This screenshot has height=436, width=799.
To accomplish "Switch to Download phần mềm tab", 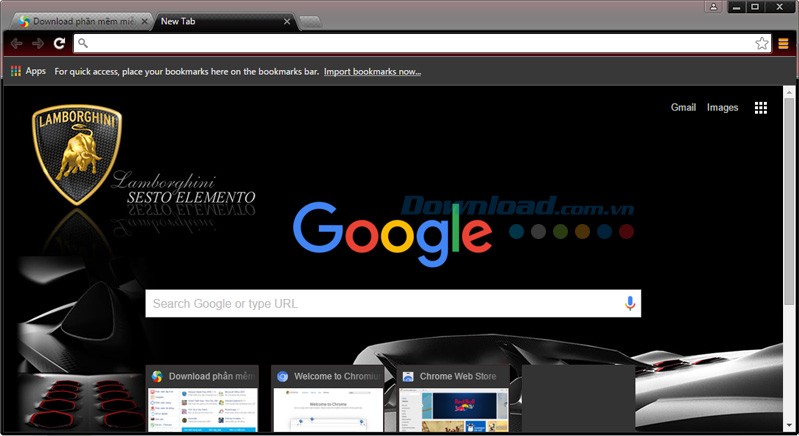I will coord(80,21).
